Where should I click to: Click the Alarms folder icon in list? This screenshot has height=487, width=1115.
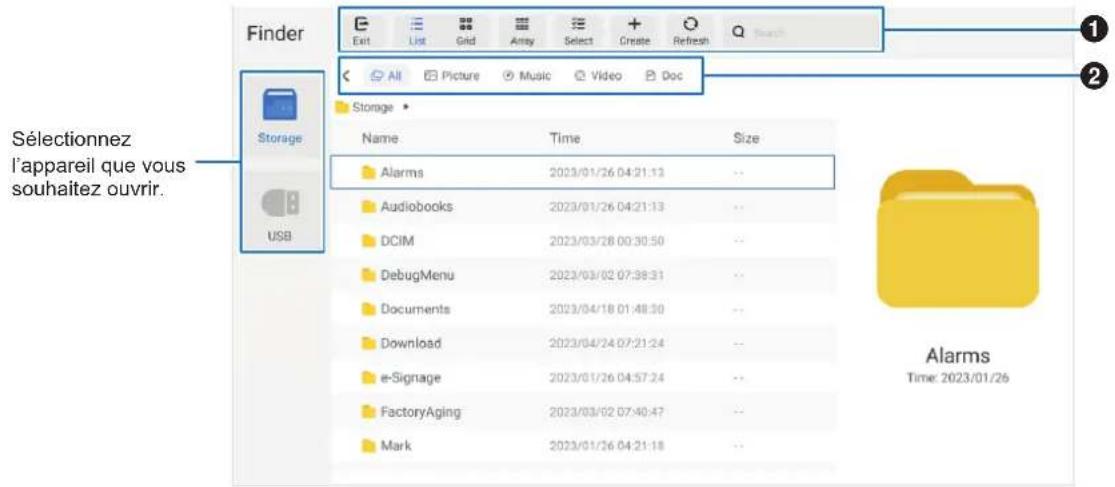[368, 172]
